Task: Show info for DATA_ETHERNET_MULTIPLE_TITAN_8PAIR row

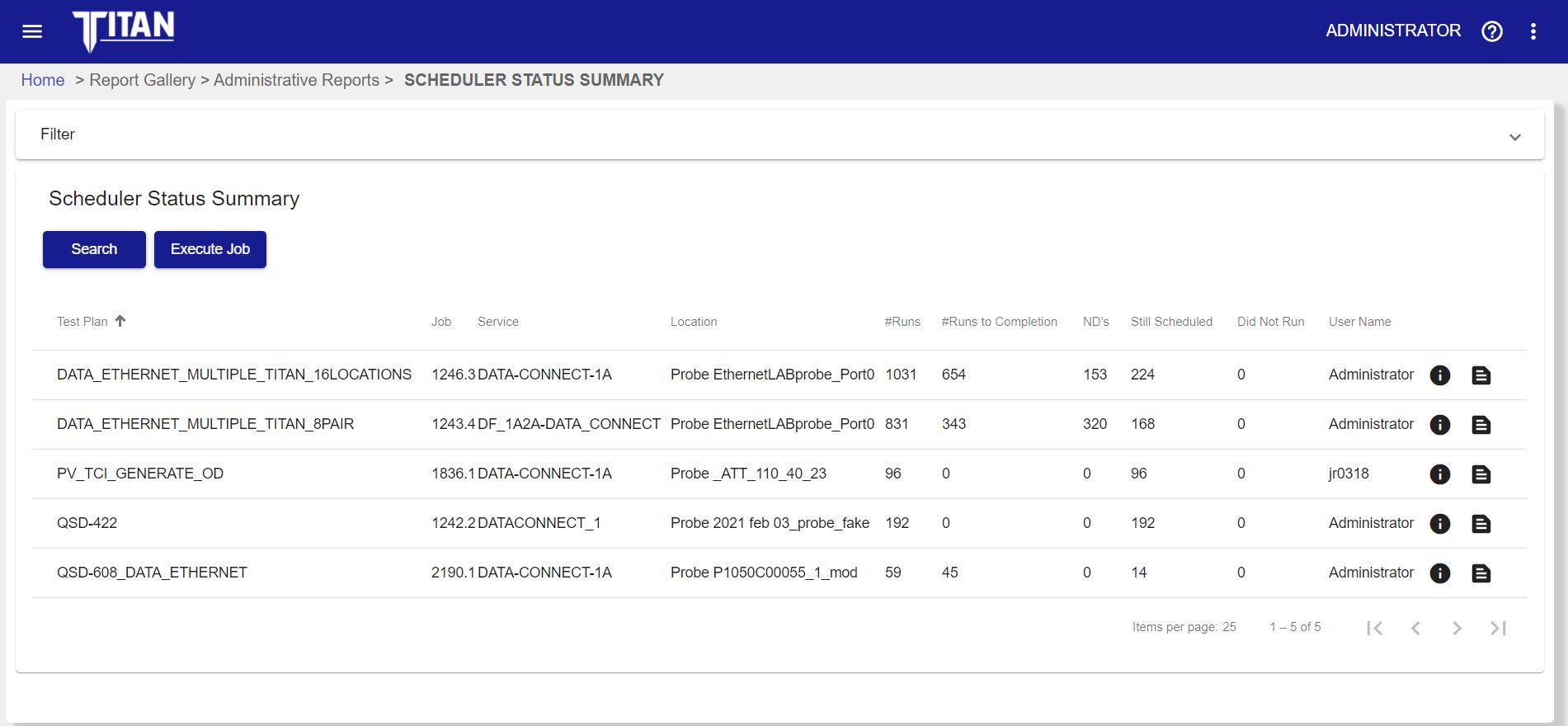Action: [x=1440, y=425]
